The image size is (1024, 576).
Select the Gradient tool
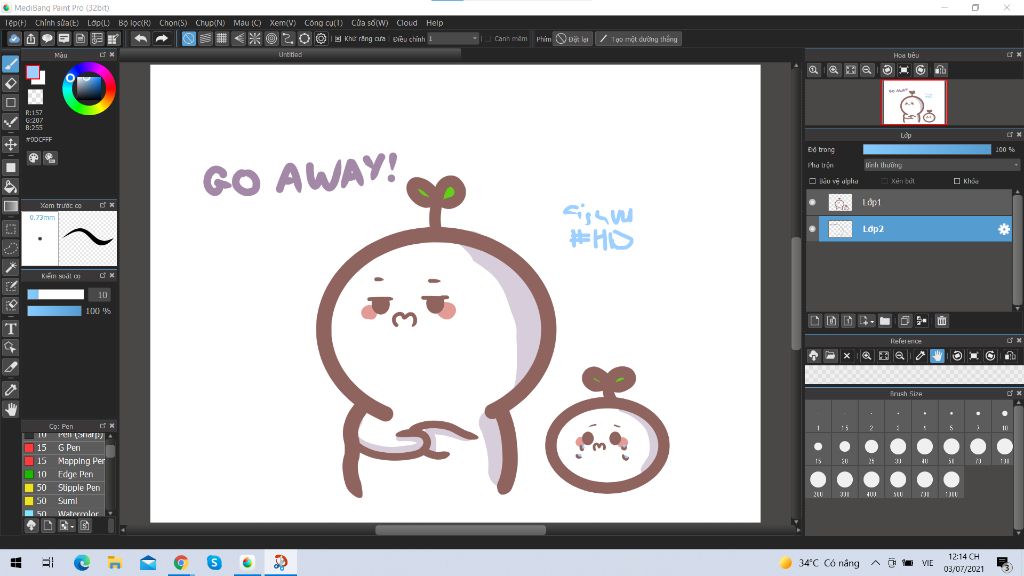coord(10,206)
